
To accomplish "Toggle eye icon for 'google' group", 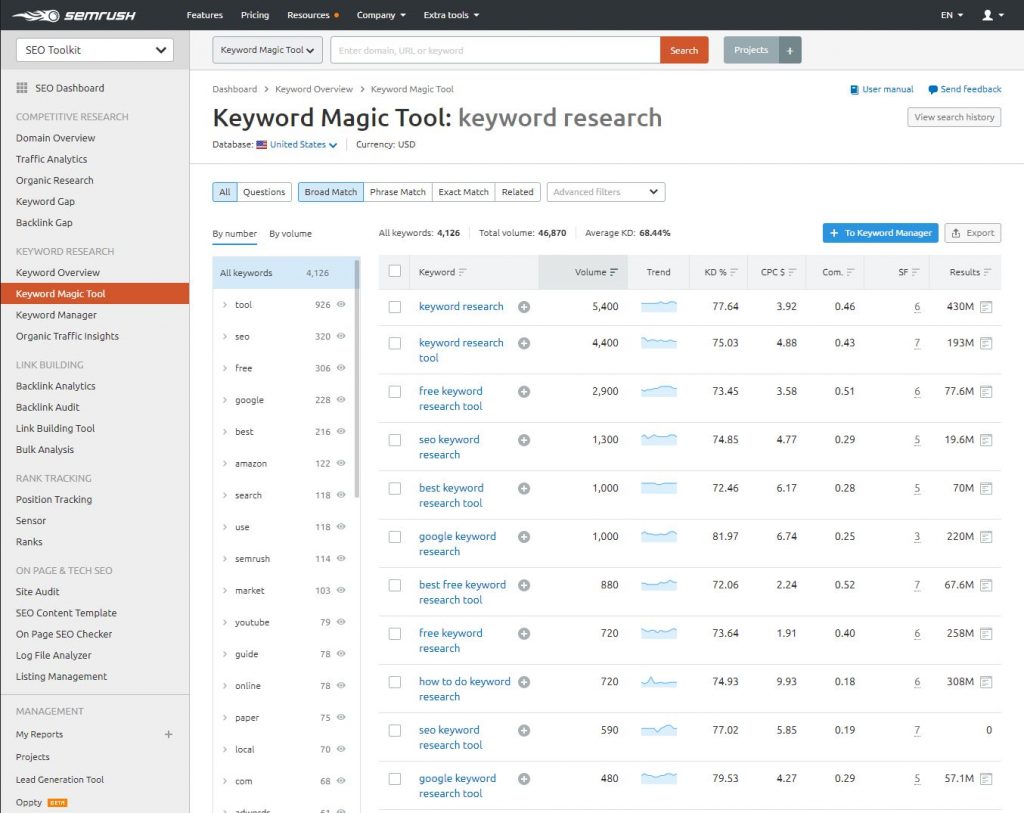I will click(341, 400).
